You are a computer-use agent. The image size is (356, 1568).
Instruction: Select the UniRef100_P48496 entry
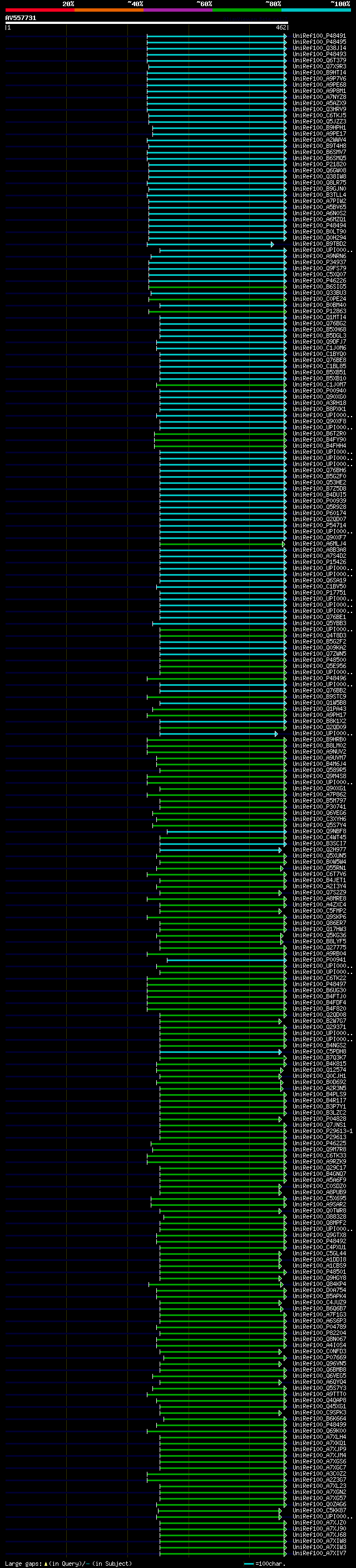pos(319,678)
